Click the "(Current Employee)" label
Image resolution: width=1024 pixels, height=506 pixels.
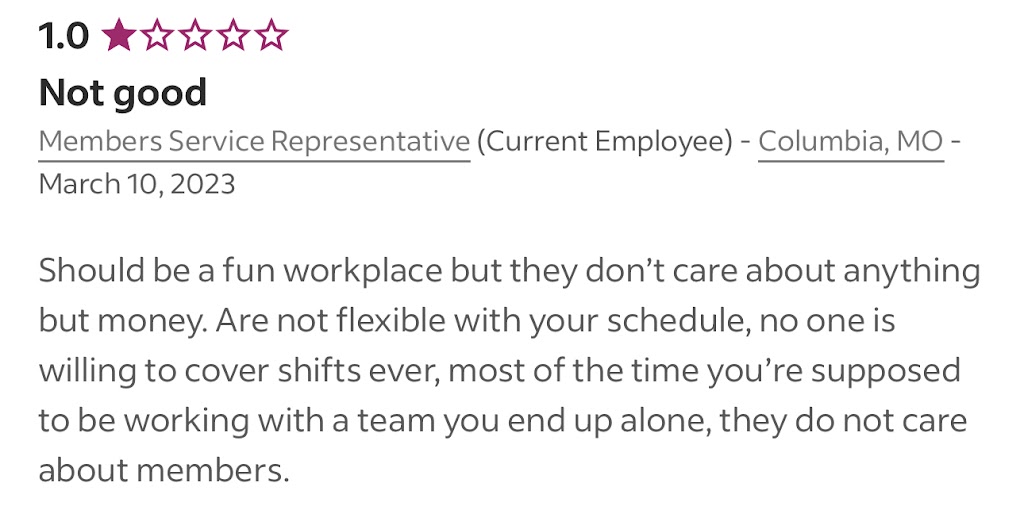[x=604, y=142]
